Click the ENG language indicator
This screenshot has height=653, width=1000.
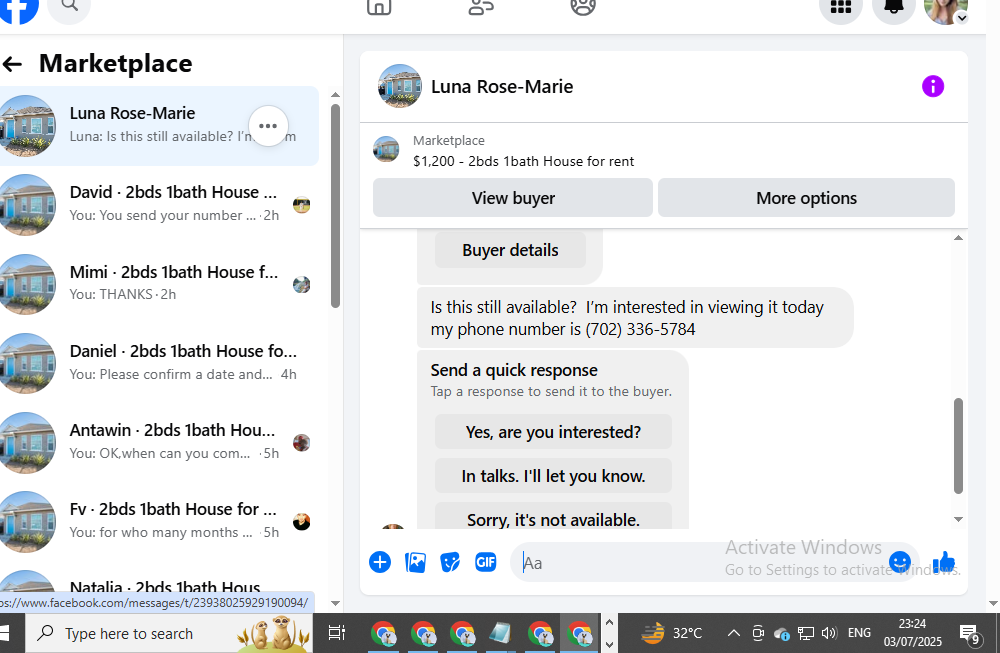[859, 633]
